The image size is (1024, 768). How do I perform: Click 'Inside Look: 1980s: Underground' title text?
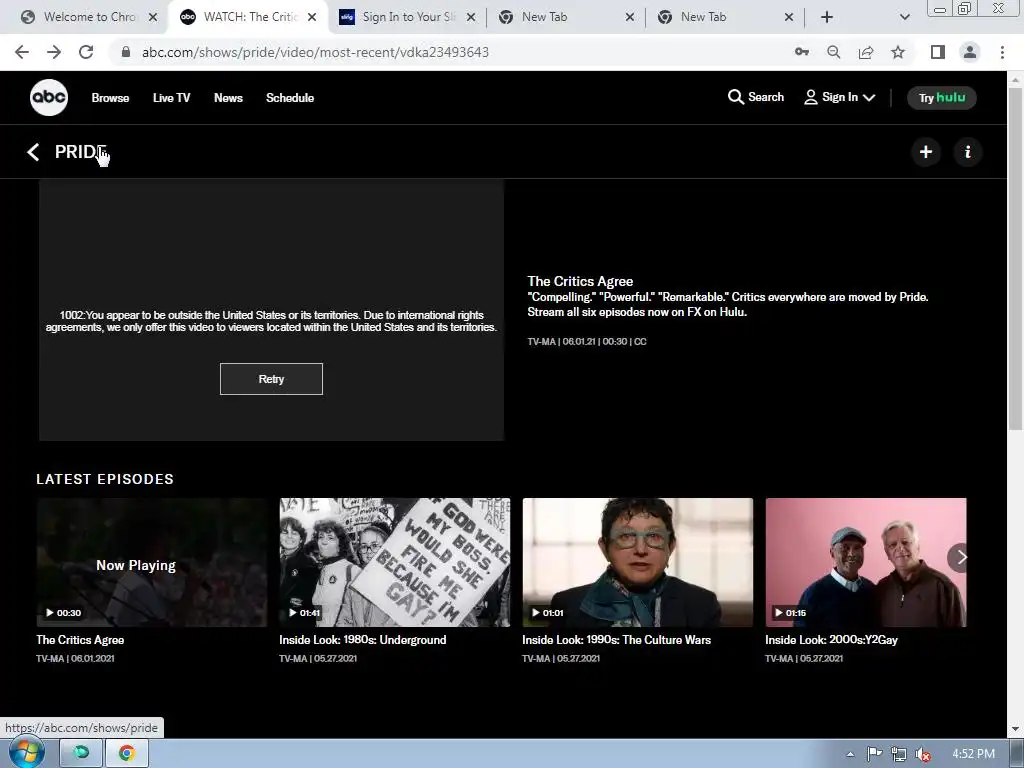point(362,640)
